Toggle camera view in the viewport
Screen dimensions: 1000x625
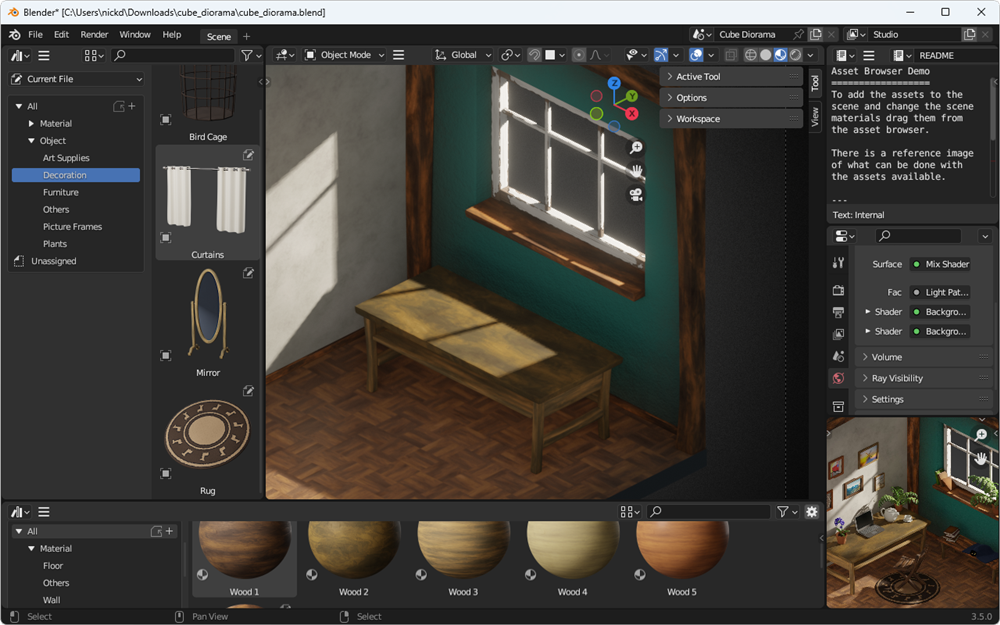pos(635,195)
